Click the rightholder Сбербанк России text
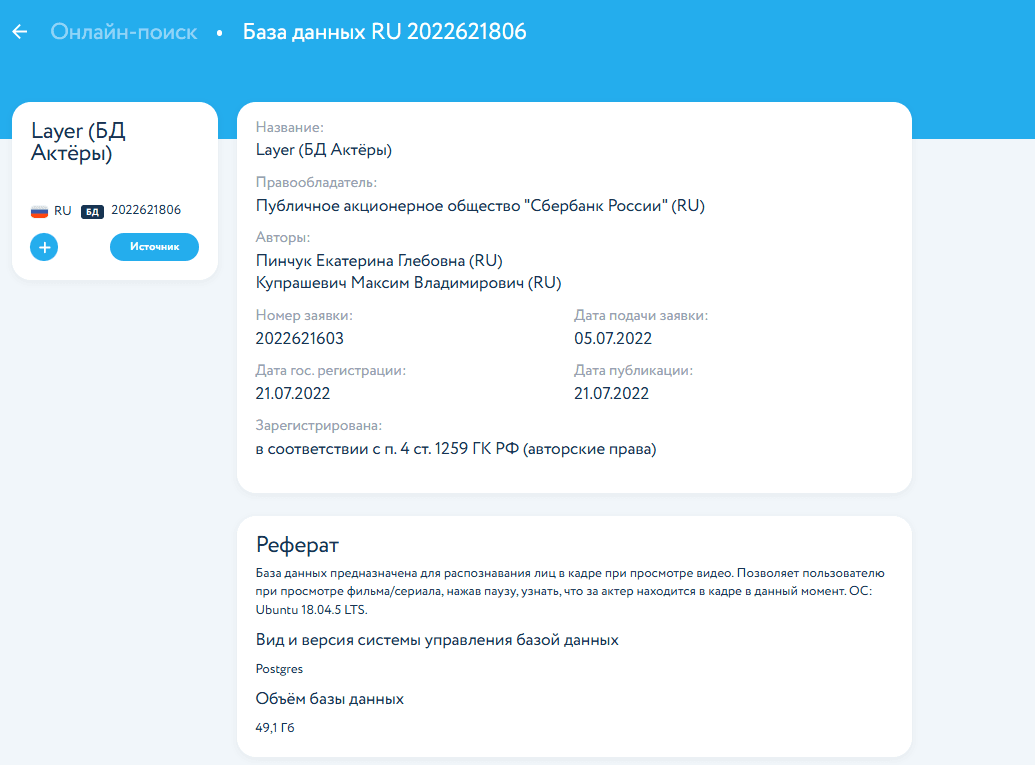Image resolution: width=1035 pixels, height=765 pixels. pos(480,206)
